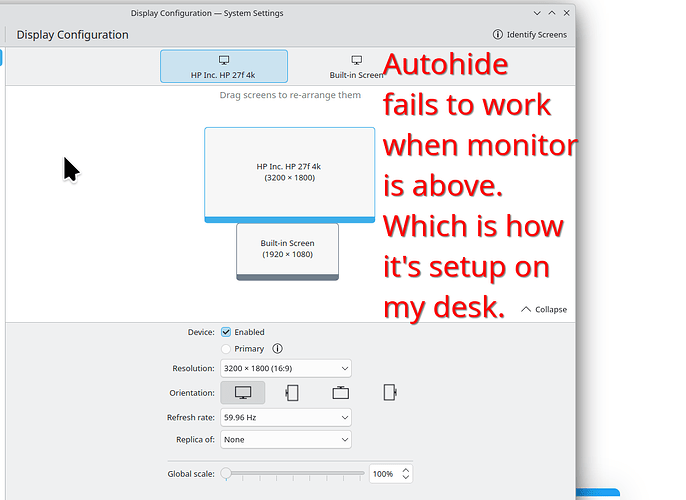686x500 pixels.
Task: Click the monitor icon on the HP 27f tab
Action: pyautogui.click(x=224, y=60)
